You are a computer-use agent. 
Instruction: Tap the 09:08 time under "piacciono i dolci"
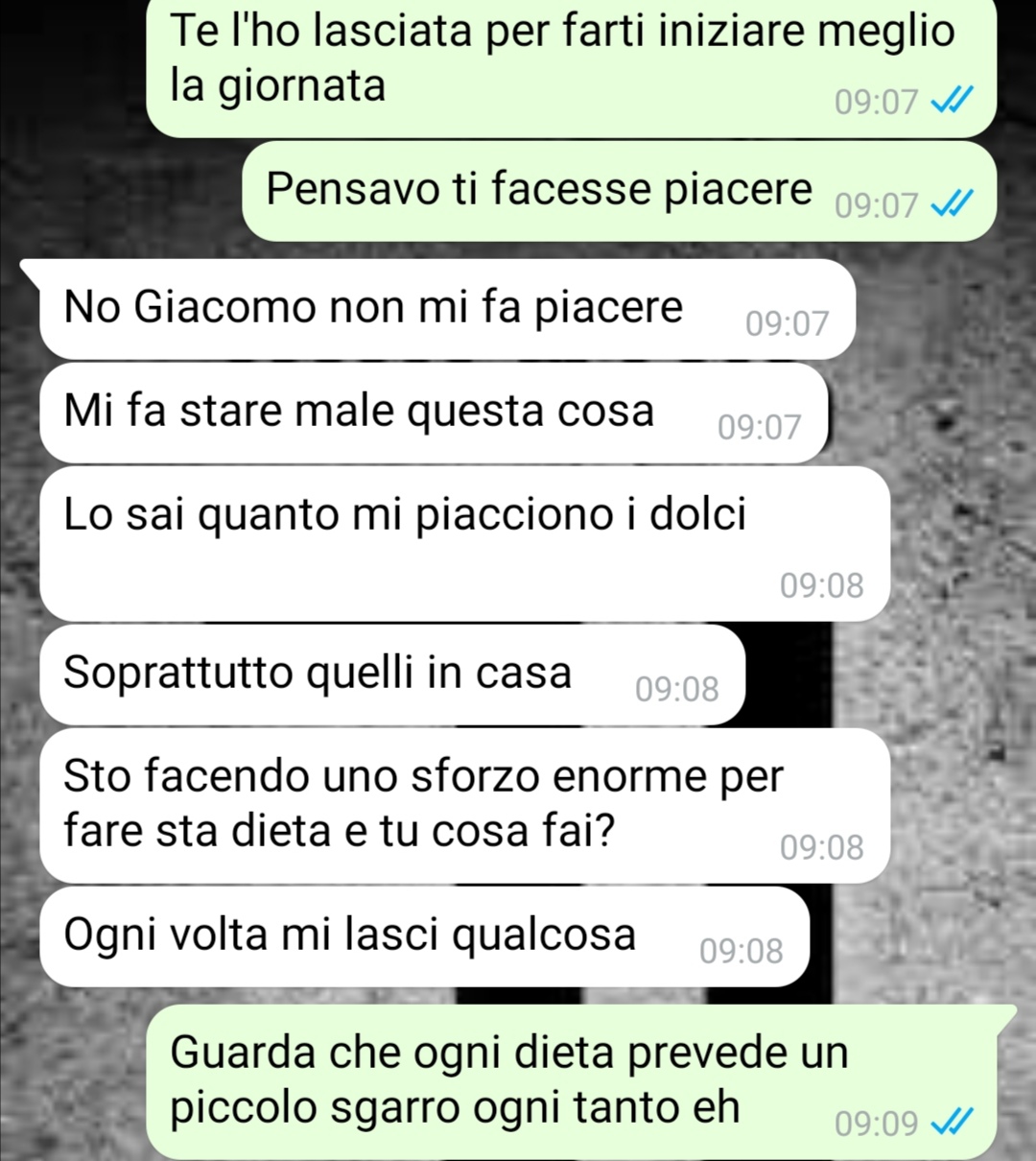[x=822, y=584]
